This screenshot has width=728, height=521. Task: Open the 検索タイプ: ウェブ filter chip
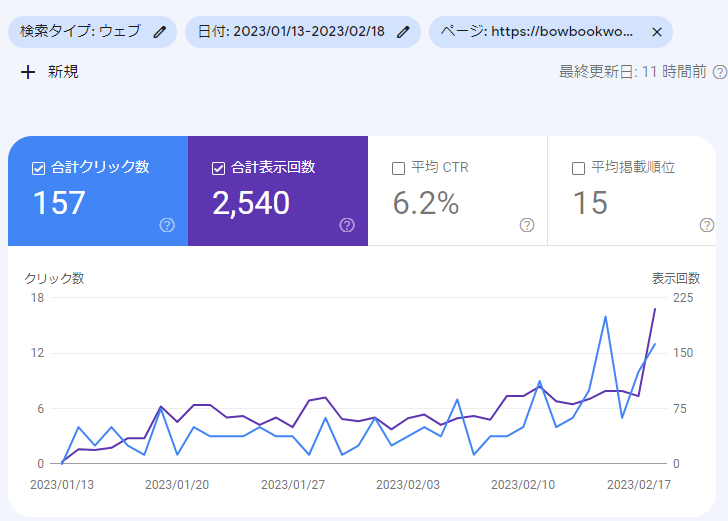(92, 32)
